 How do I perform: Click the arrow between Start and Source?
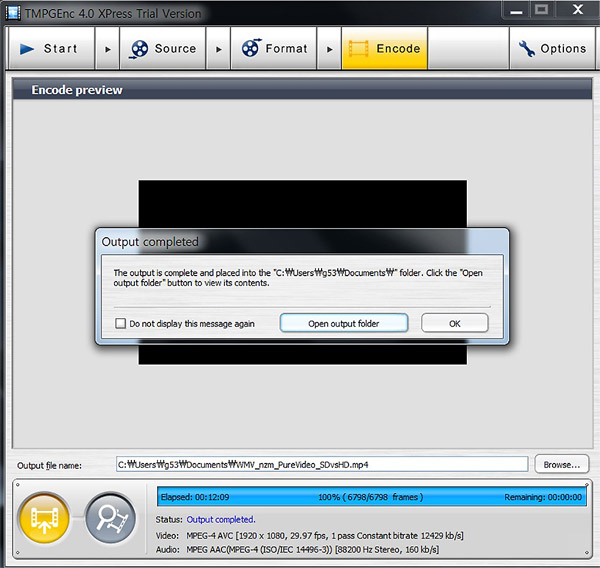point(108,49)
